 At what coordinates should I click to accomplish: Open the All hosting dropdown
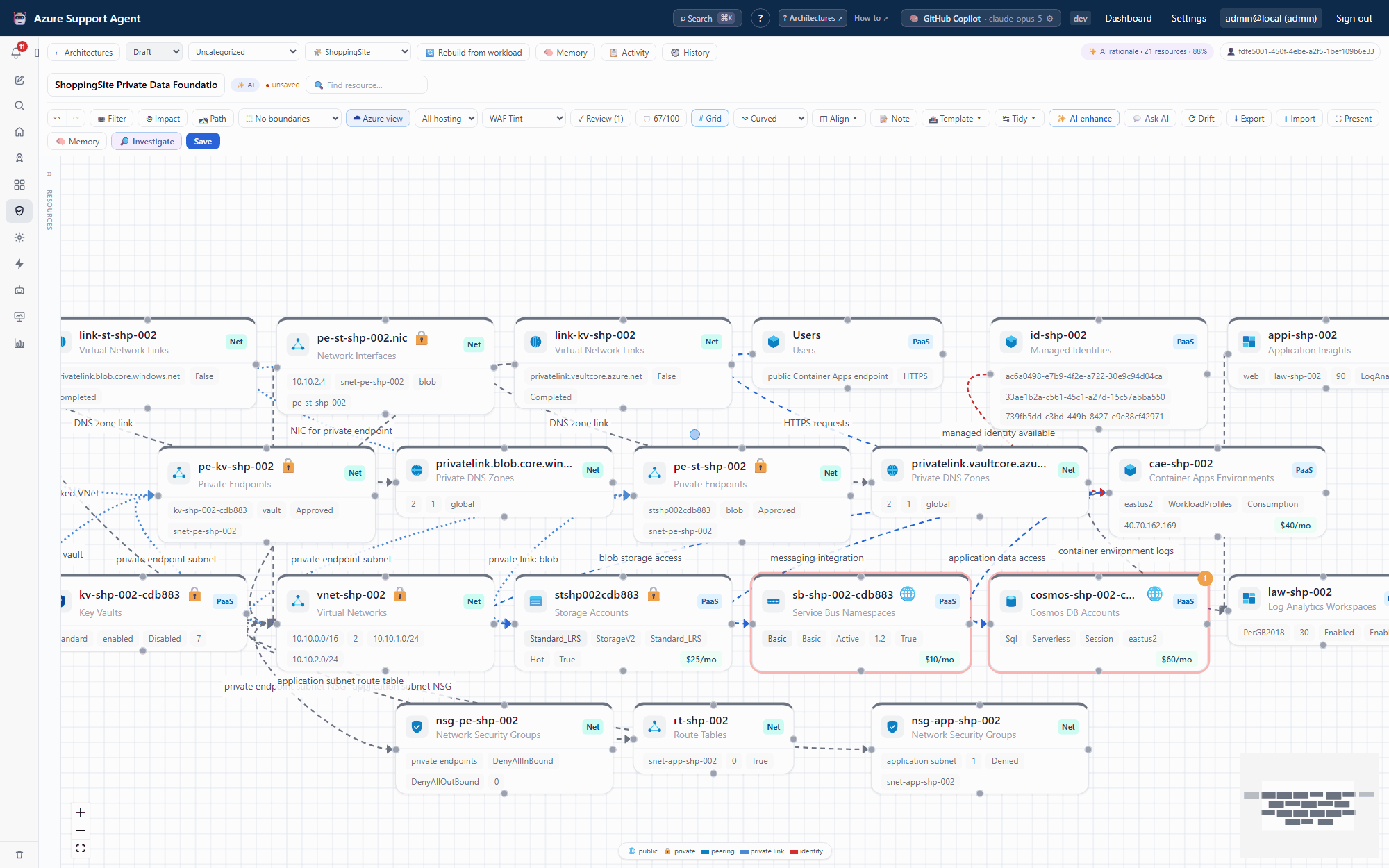[447, 119]
